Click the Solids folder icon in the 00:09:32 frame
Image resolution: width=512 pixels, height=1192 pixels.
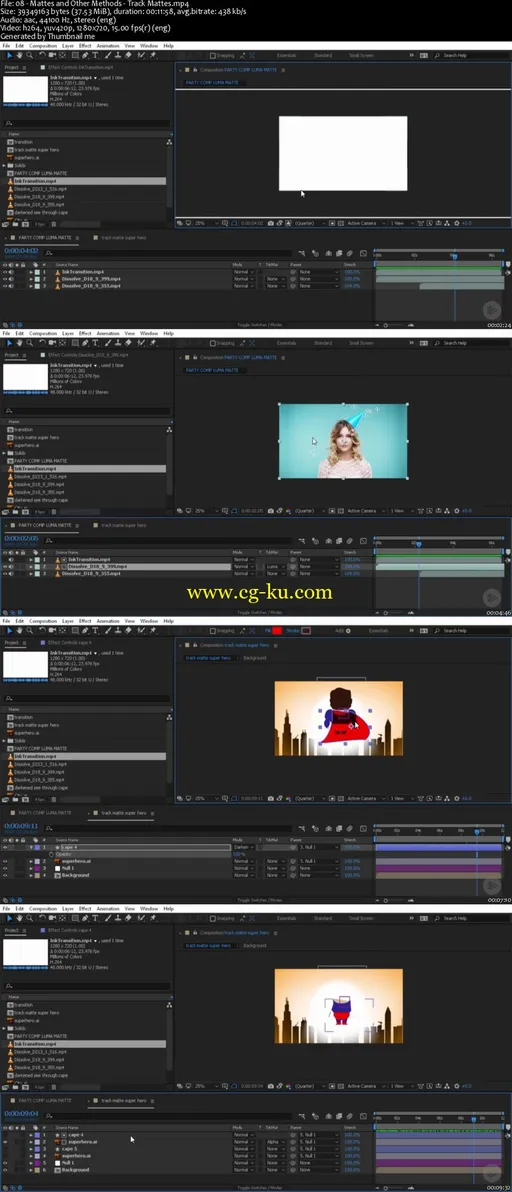tap(11, 1029)
